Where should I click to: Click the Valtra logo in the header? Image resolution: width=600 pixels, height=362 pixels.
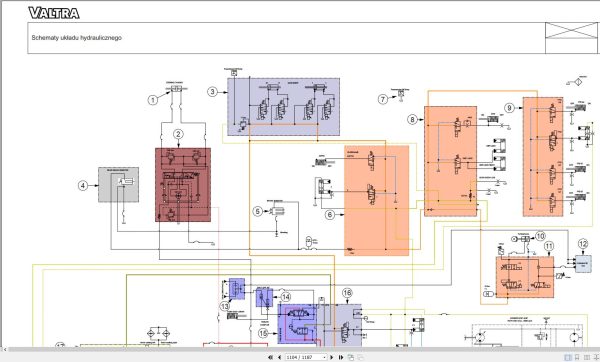(54, 13)
